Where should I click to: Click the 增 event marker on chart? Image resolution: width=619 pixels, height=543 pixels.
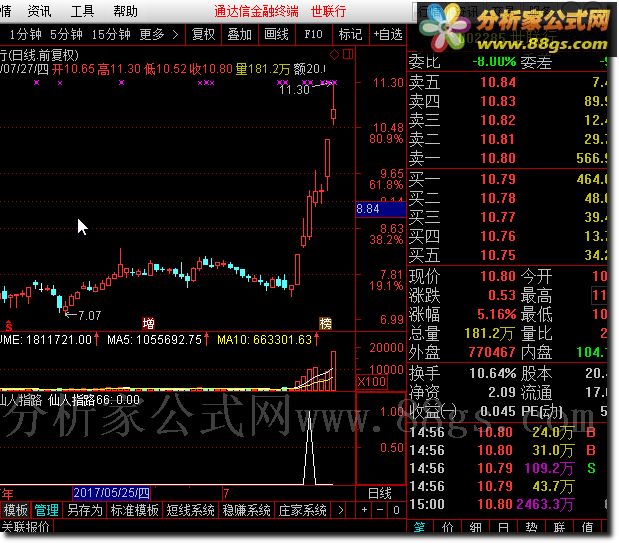click(148, 323)
